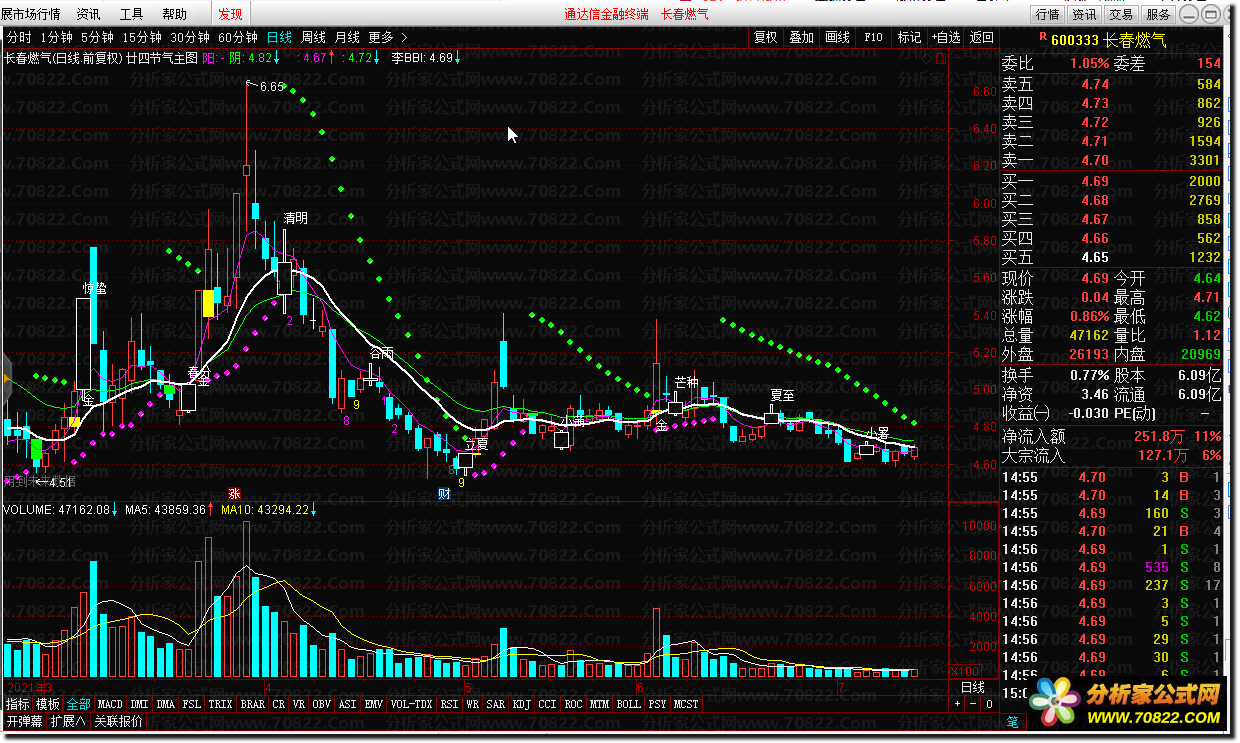The image size is (1240, 743).
Task: Open F10 company information
Action: pyautogui.click(x=874, y=37)
